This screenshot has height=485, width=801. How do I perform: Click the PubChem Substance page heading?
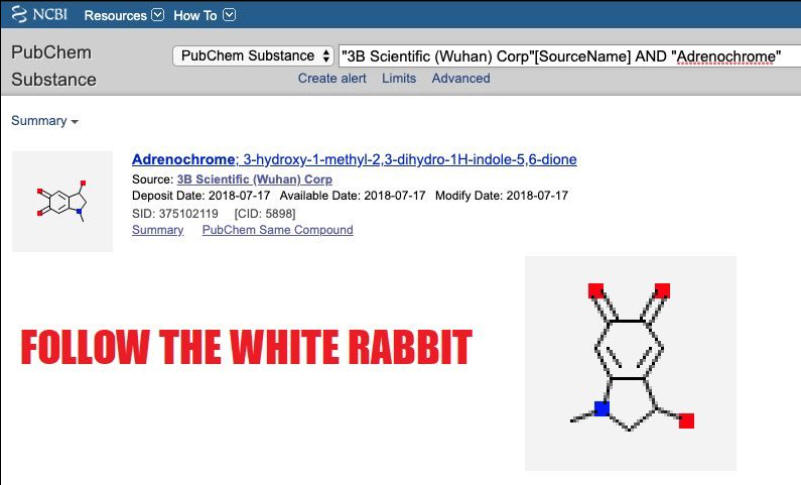[54, 66]
